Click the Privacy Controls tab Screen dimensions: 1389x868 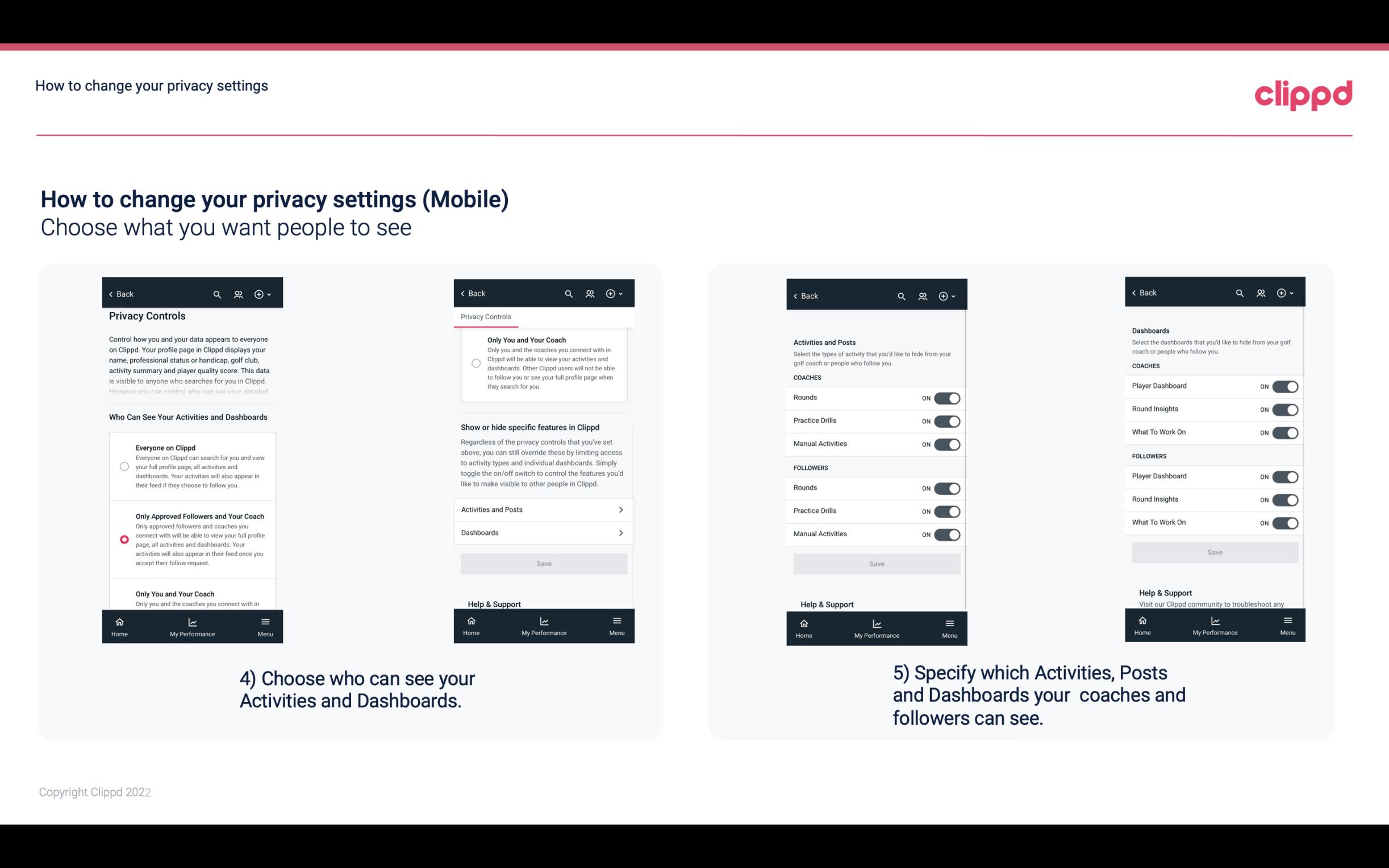(x=486, y=317)
